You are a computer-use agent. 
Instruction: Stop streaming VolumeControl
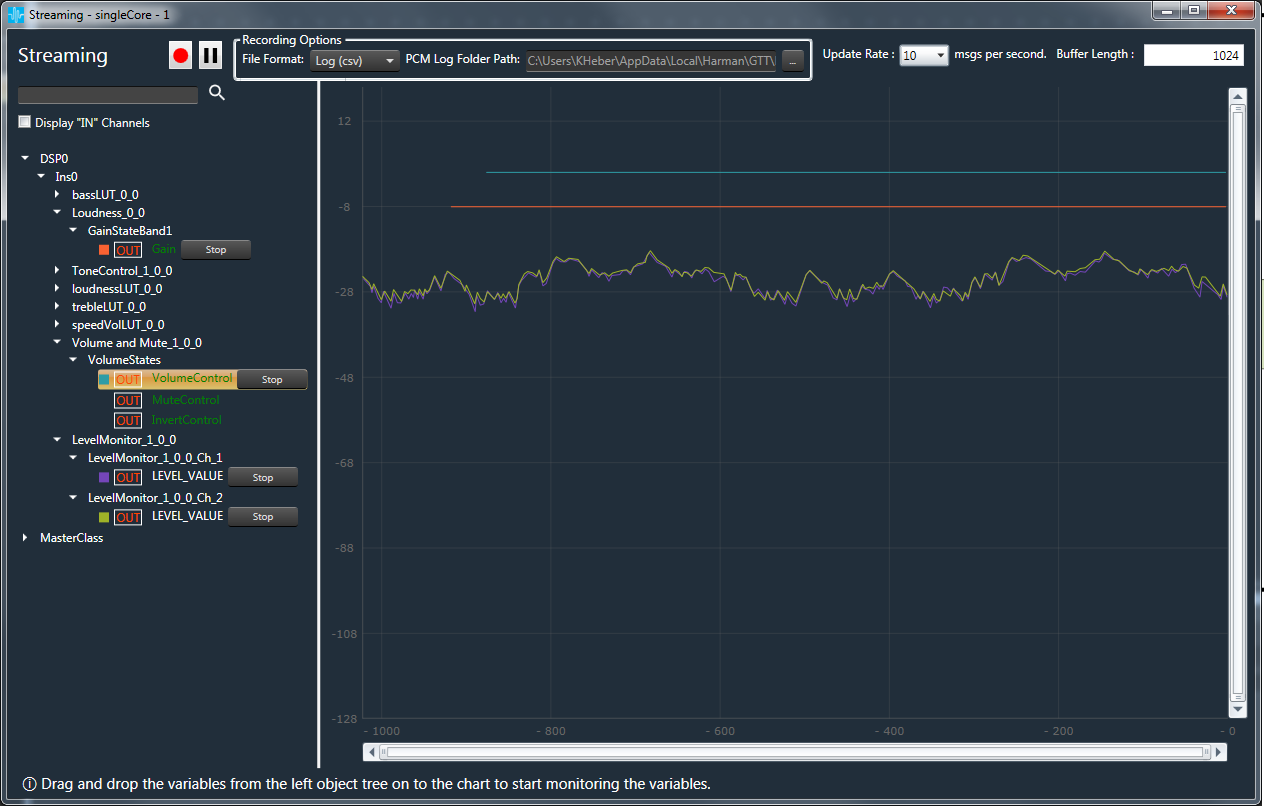(272, 380)
